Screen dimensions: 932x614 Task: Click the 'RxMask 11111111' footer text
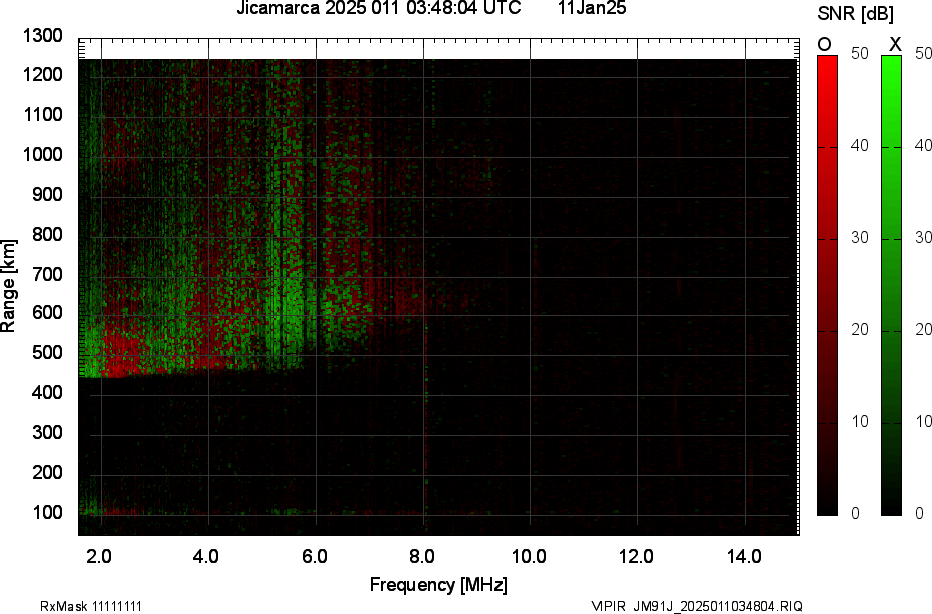91,606
